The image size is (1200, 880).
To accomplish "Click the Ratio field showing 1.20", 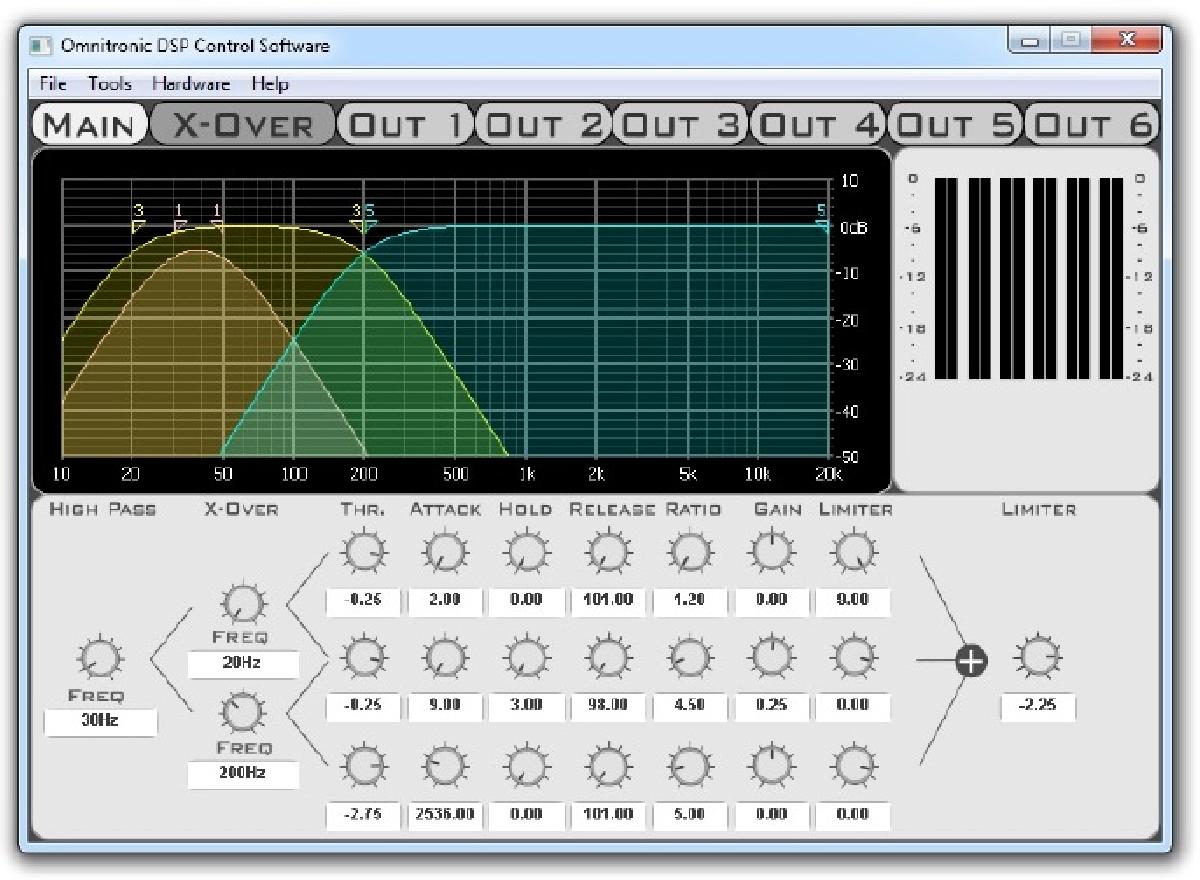I will pyautogui.click(x=689, y=600).
